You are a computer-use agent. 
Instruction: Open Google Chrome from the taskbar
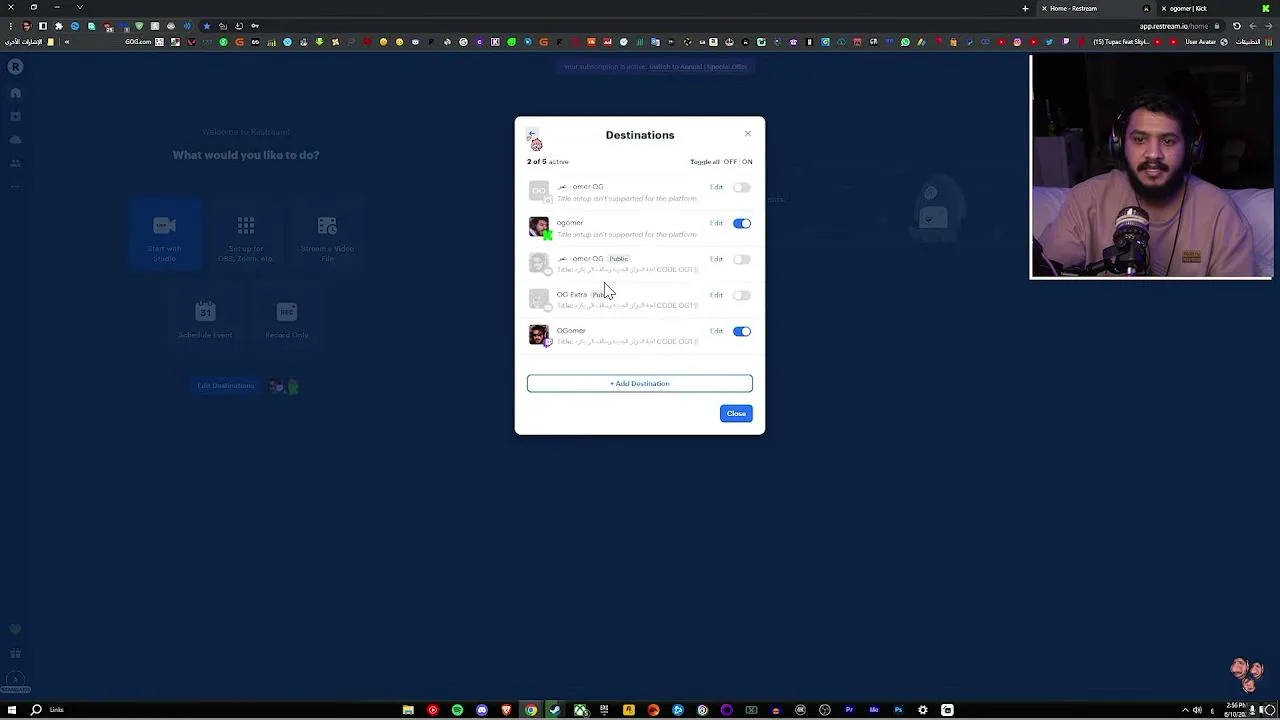531,710
